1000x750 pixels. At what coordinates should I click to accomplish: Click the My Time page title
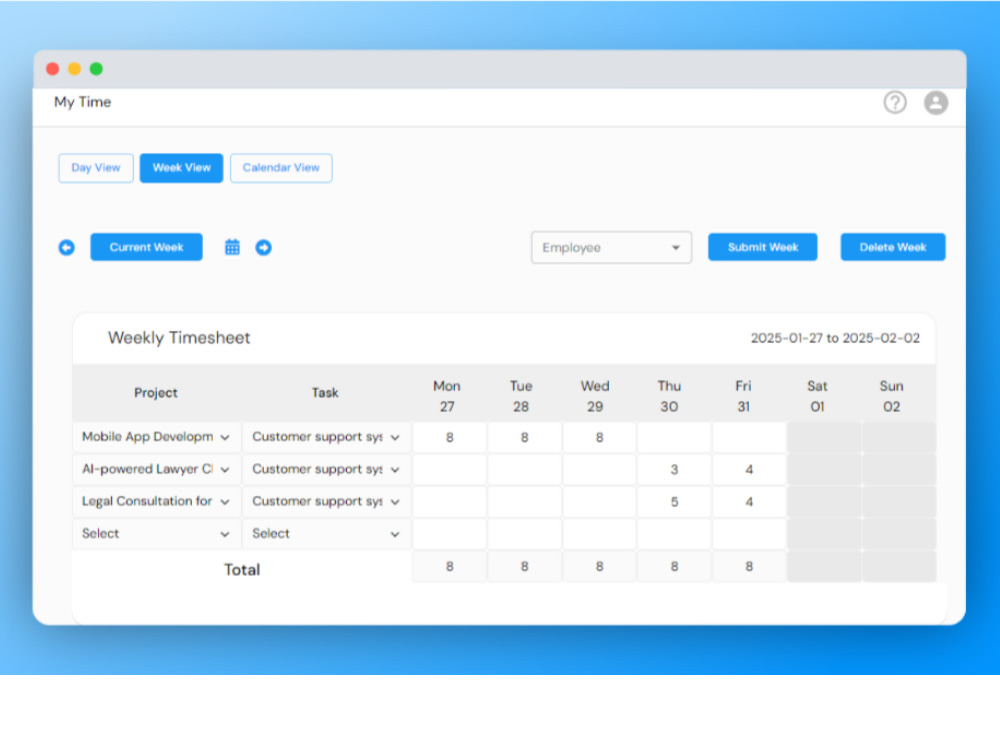click(82, 102)
